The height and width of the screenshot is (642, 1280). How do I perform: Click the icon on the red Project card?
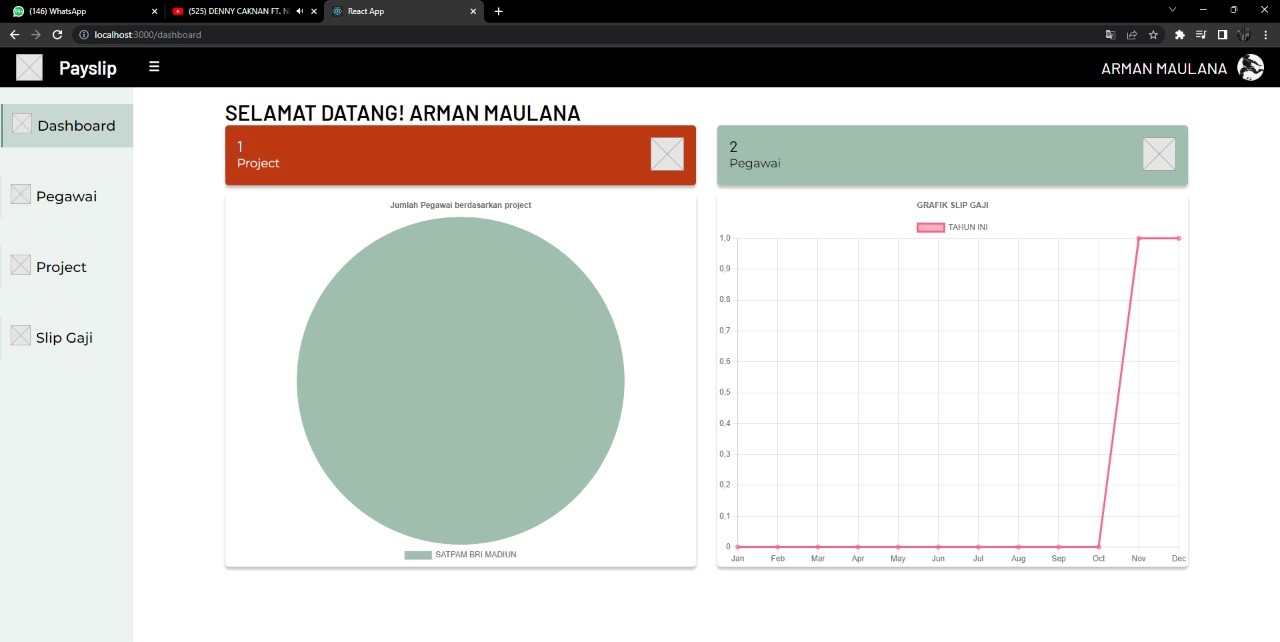pyautogui.click(x=667, y=154)
